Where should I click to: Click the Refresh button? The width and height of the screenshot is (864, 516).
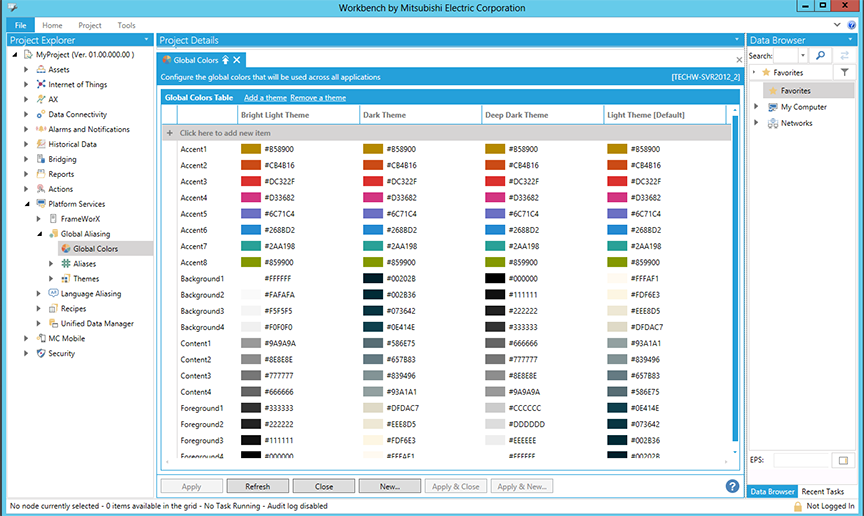click(256, 486)
